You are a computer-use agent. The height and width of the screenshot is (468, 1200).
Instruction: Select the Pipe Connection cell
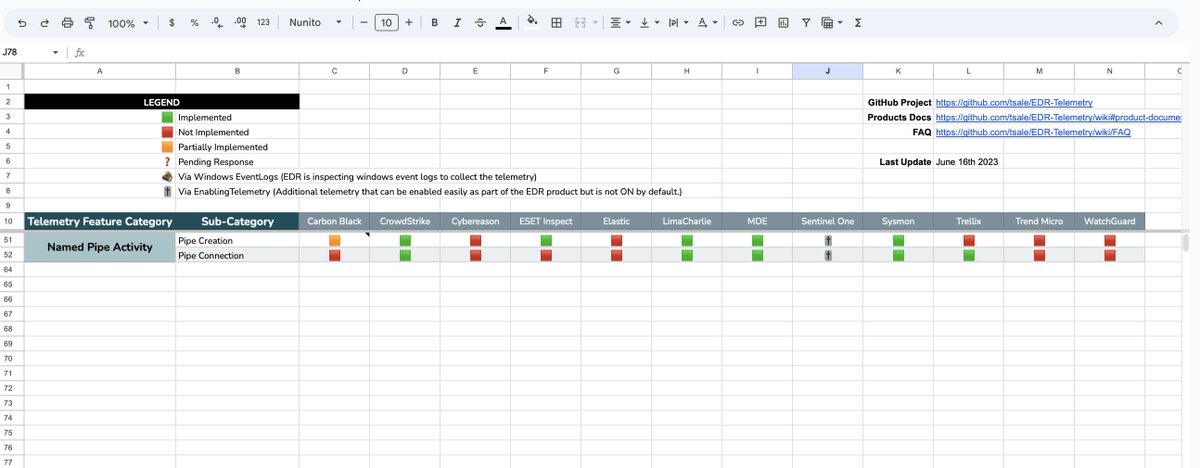point(237,256)
